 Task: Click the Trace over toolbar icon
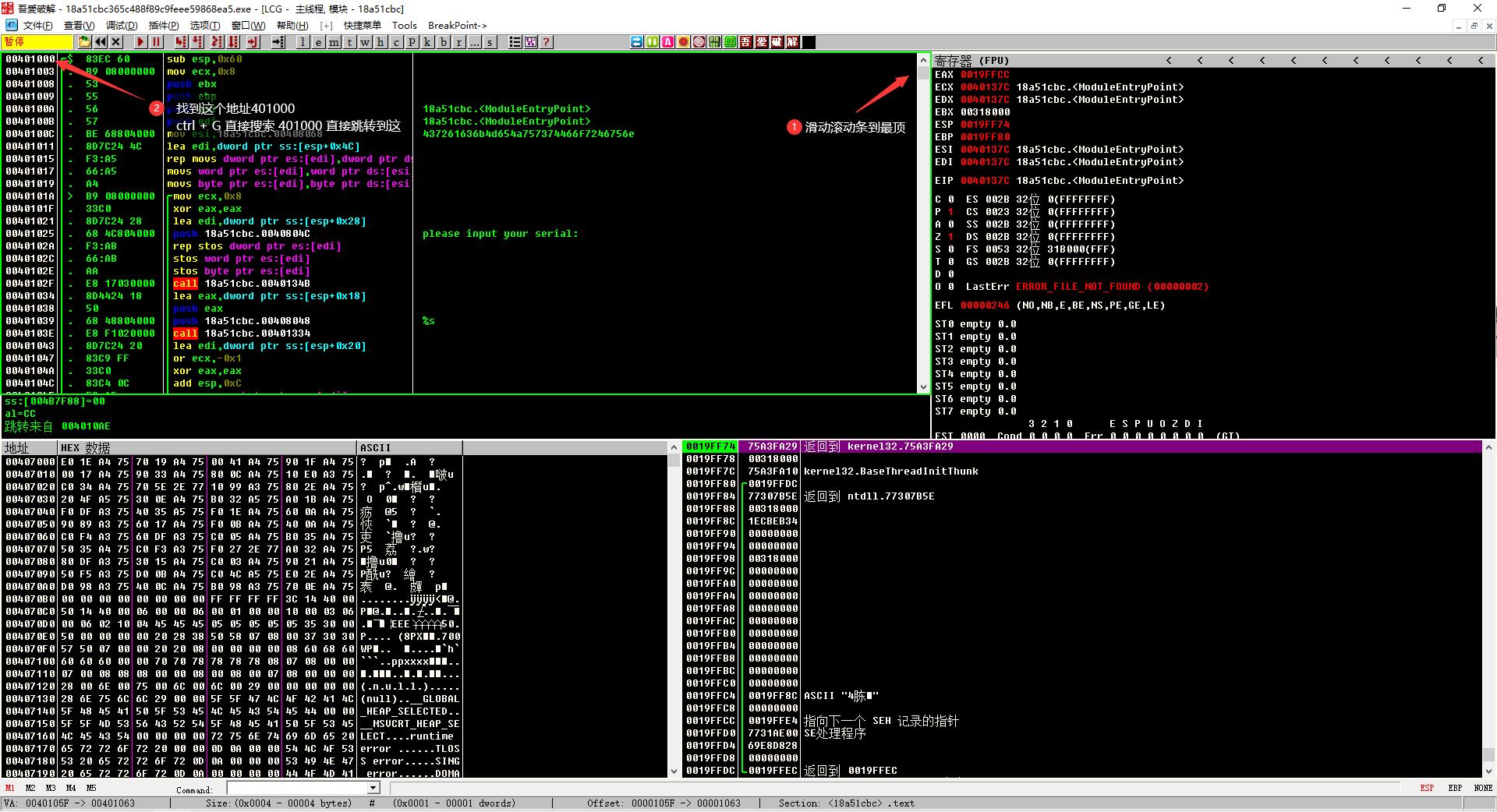click(x=232, y=42)
